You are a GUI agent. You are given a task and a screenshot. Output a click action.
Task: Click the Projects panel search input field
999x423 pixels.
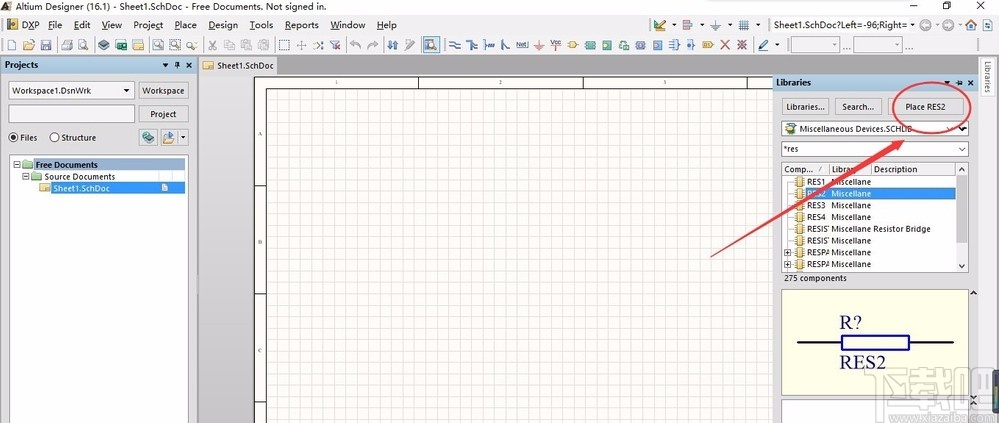tap(71, 114)
